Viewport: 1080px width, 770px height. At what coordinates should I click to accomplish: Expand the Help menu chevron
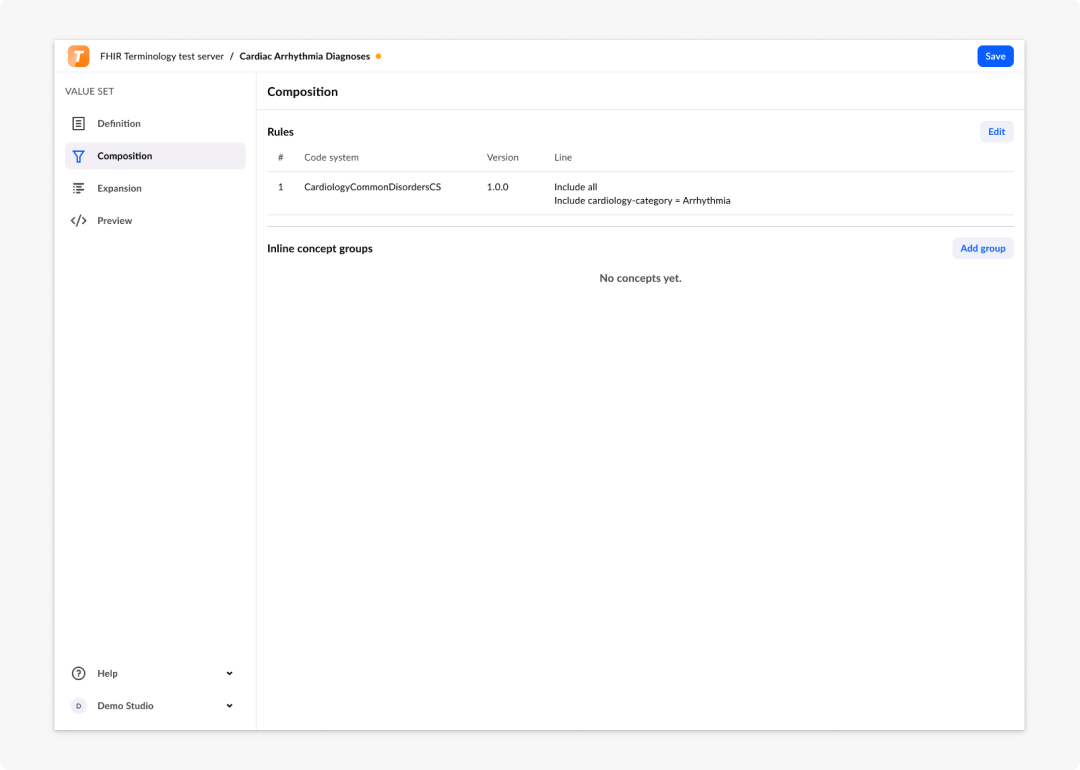pos(229,674)
